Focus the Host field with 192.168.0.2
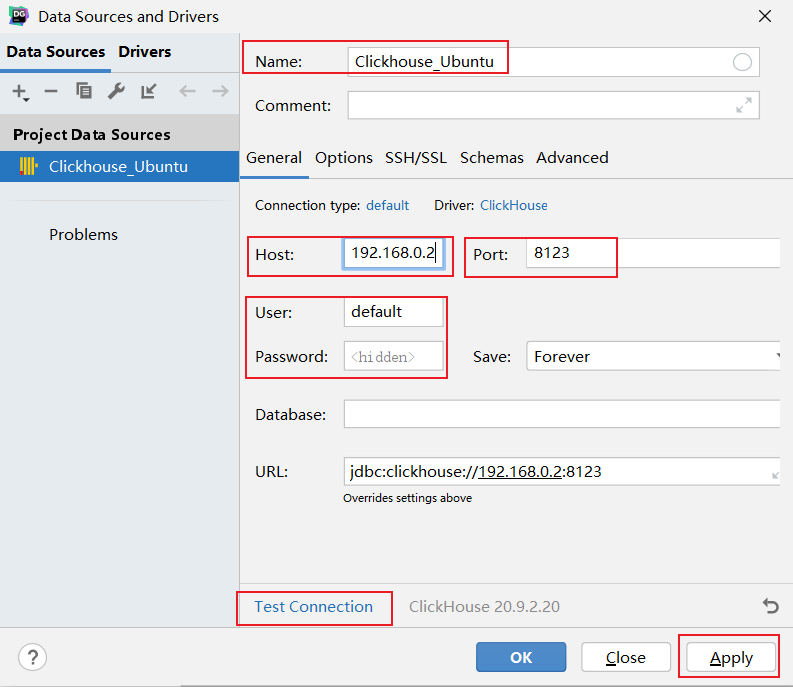Image resolution: width=793 pixels, height=687 pixels. pyautogui.click(x=393, y=253)
